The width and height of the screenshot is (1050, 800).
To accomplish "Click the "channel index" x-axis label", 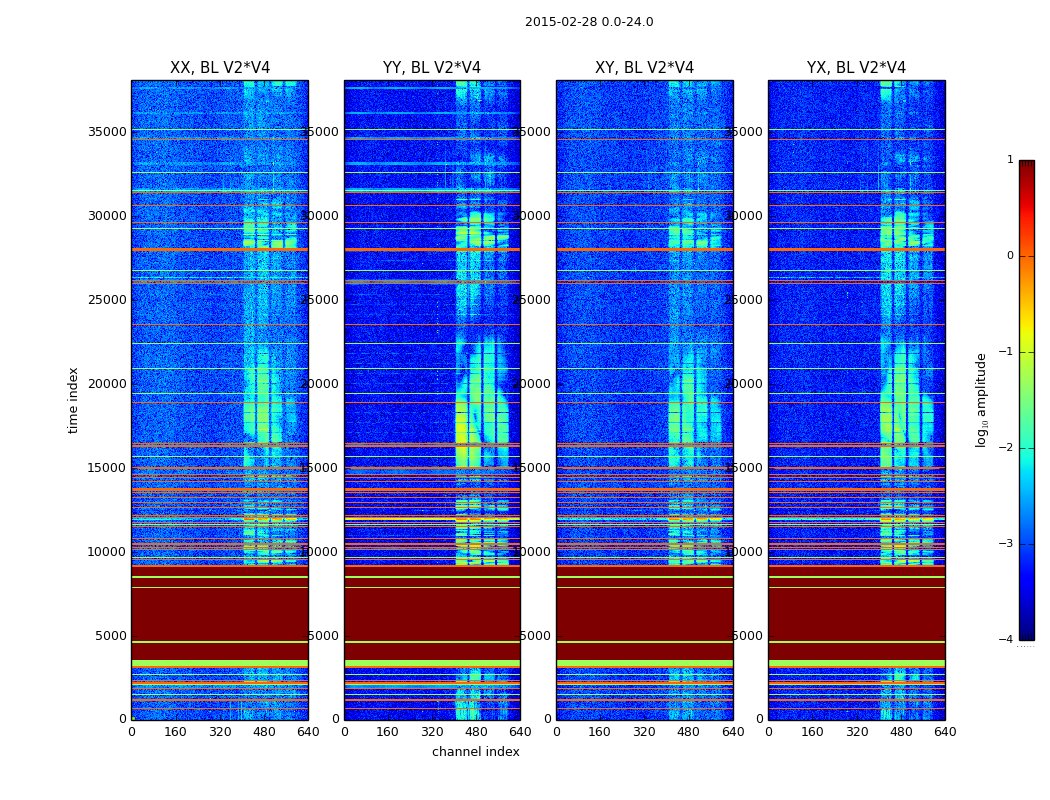I will pyautogui.click(x=476, y=752).
